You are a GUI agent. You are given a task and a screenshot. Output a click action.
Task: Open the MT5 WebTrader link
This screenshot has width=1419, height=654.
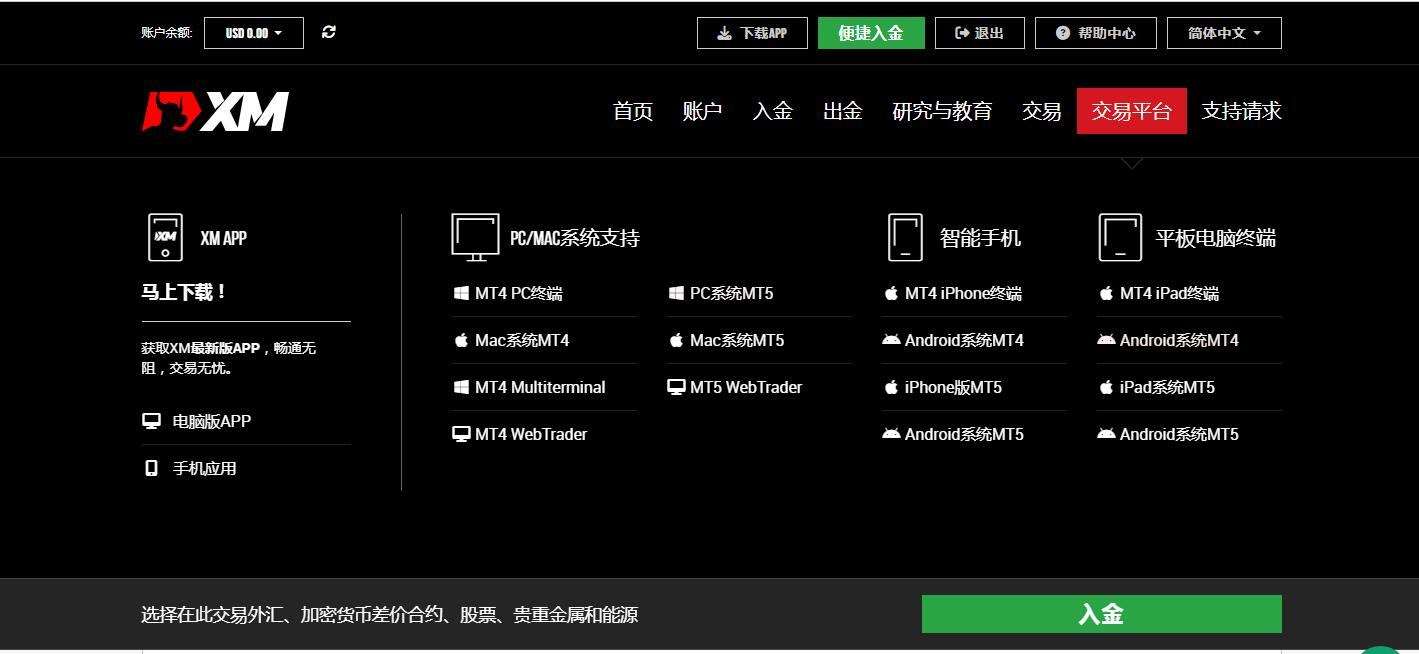(746, 387)
